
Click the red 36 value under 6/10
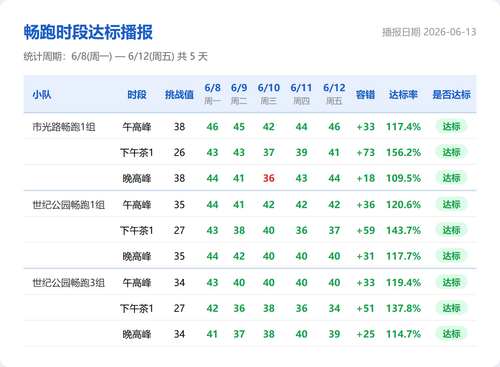(269, 178)
